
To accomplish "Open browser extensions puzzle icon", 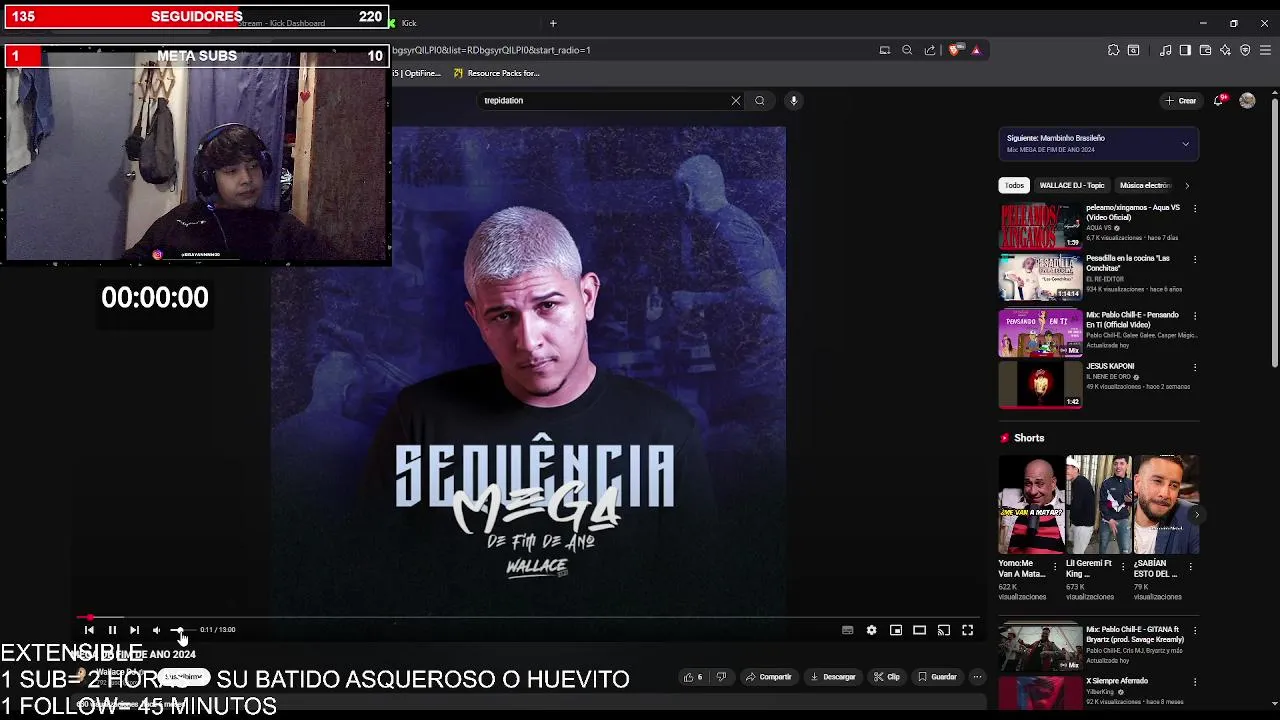I will click(1113, 50).
